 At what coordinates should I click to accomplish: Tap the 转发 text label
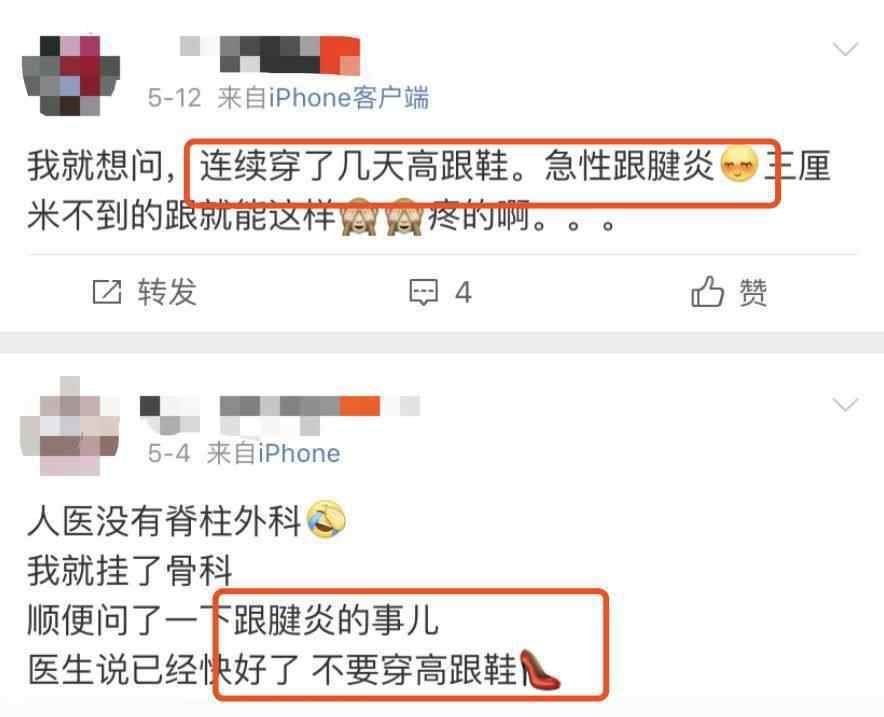tap(167, 292)
